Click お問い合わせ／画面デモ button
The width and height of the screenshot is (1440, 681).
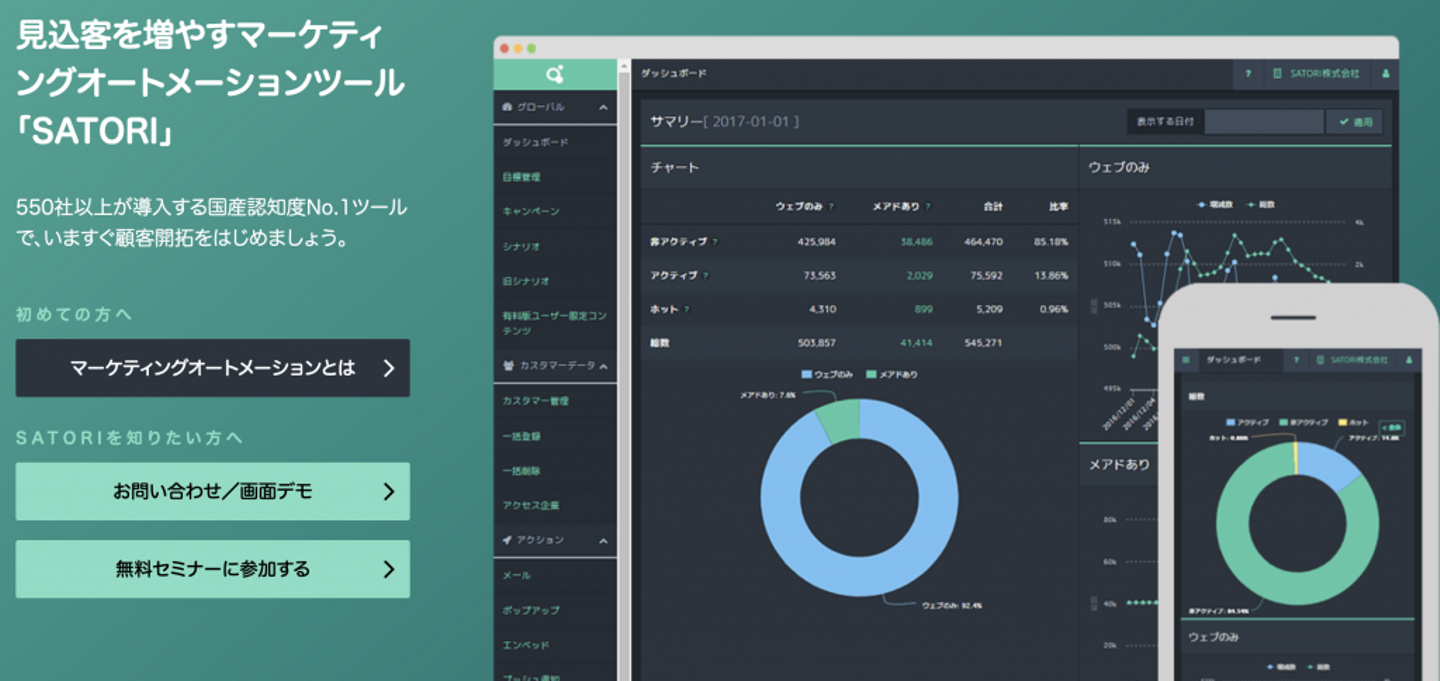click(x=212, y=491)
